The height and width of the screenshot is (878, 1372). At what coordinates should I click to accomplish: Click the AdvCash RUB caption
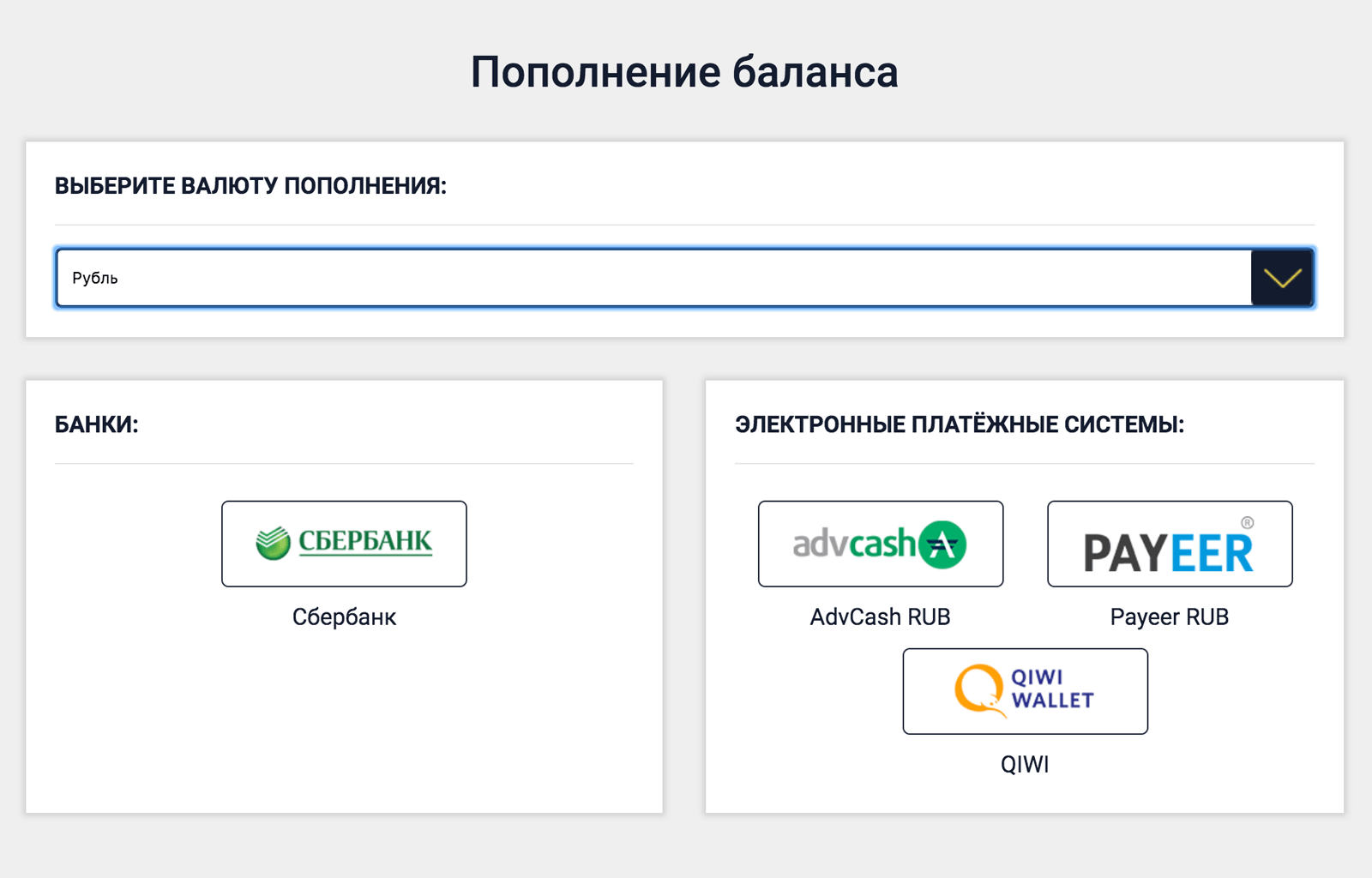881,617
